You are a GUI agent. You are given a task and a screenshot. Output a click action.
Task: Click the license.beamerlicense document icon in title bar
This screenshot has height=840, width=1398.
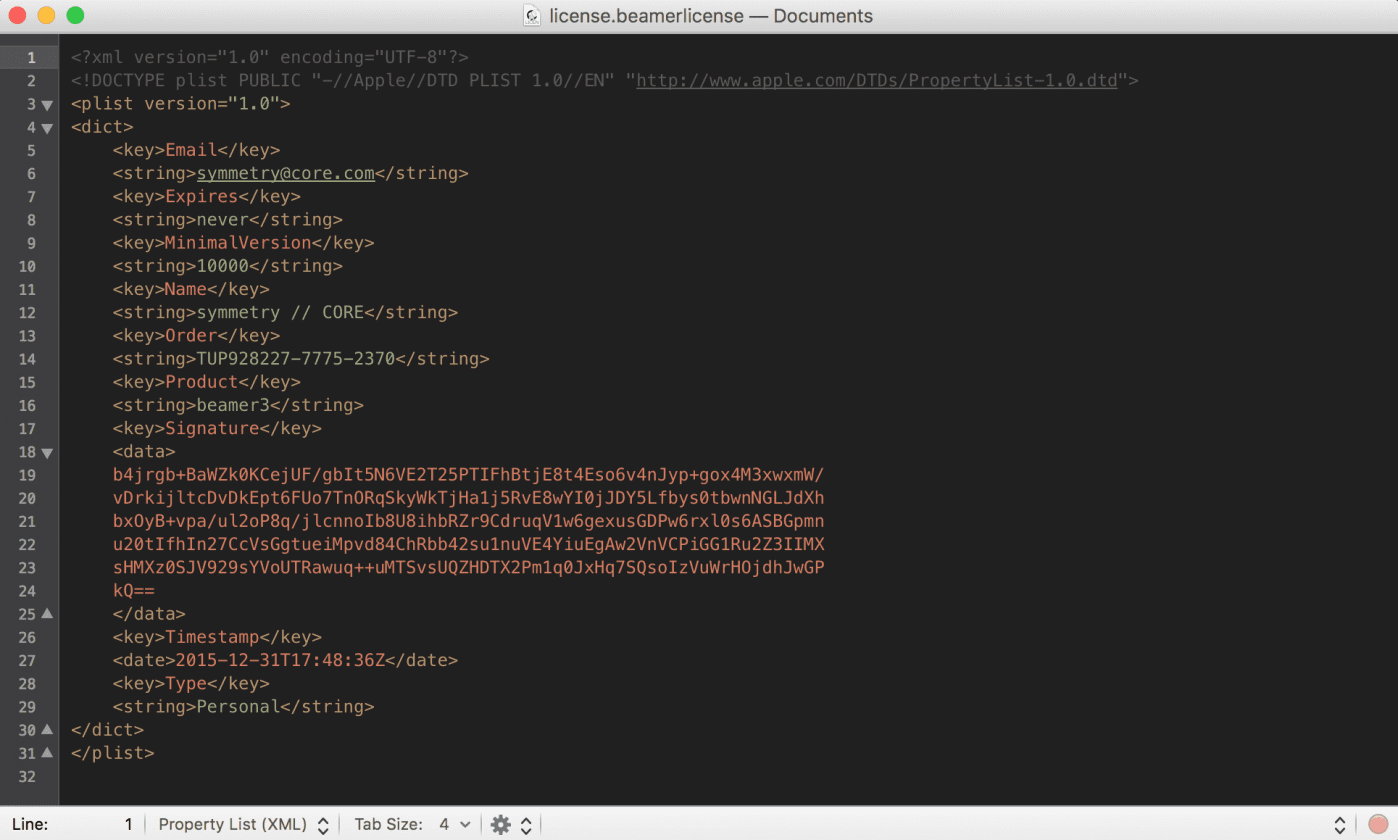(x=531, y=16)
